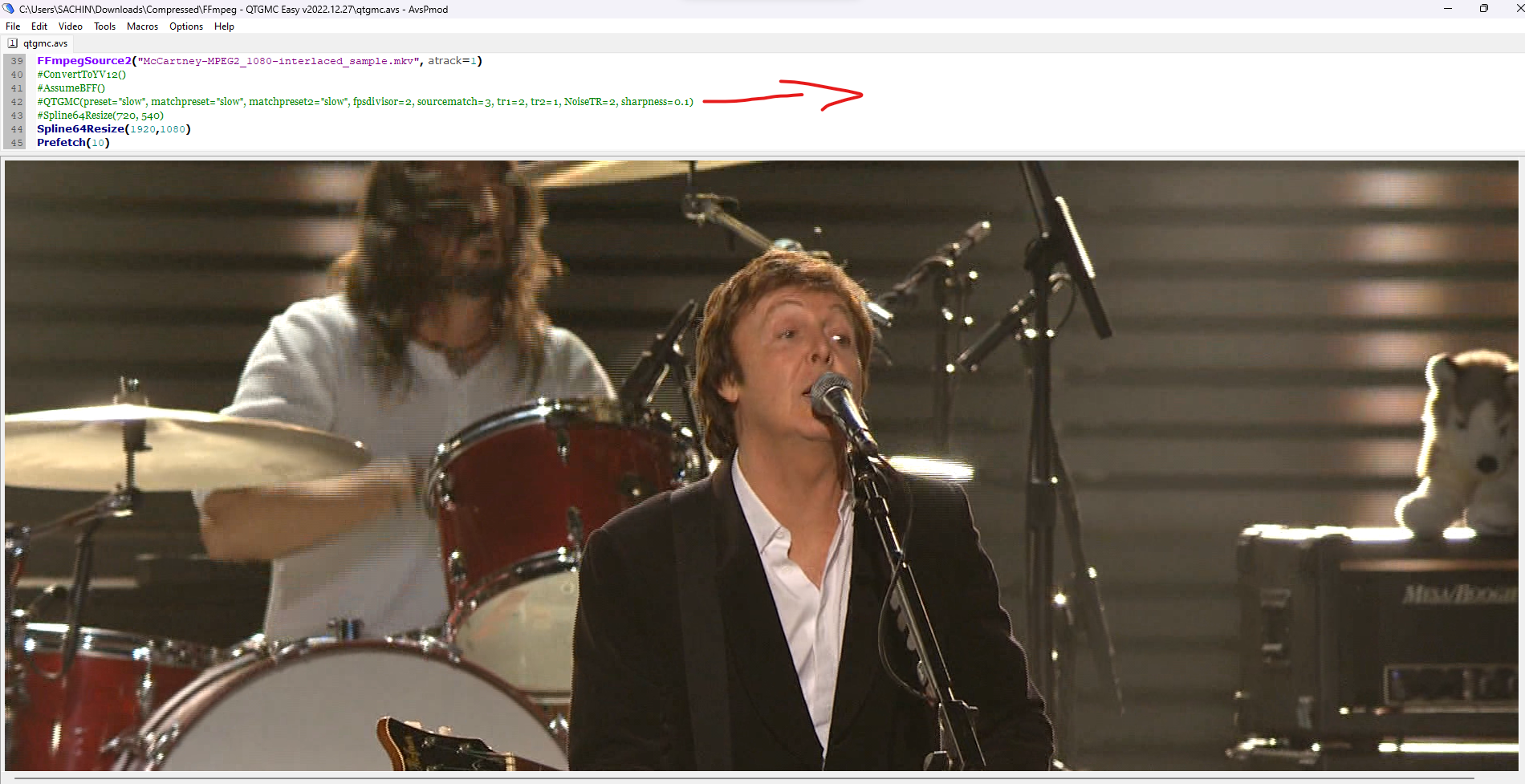
Task: Select the qtgmc.avs script tab
Action: tap(38, 43)
